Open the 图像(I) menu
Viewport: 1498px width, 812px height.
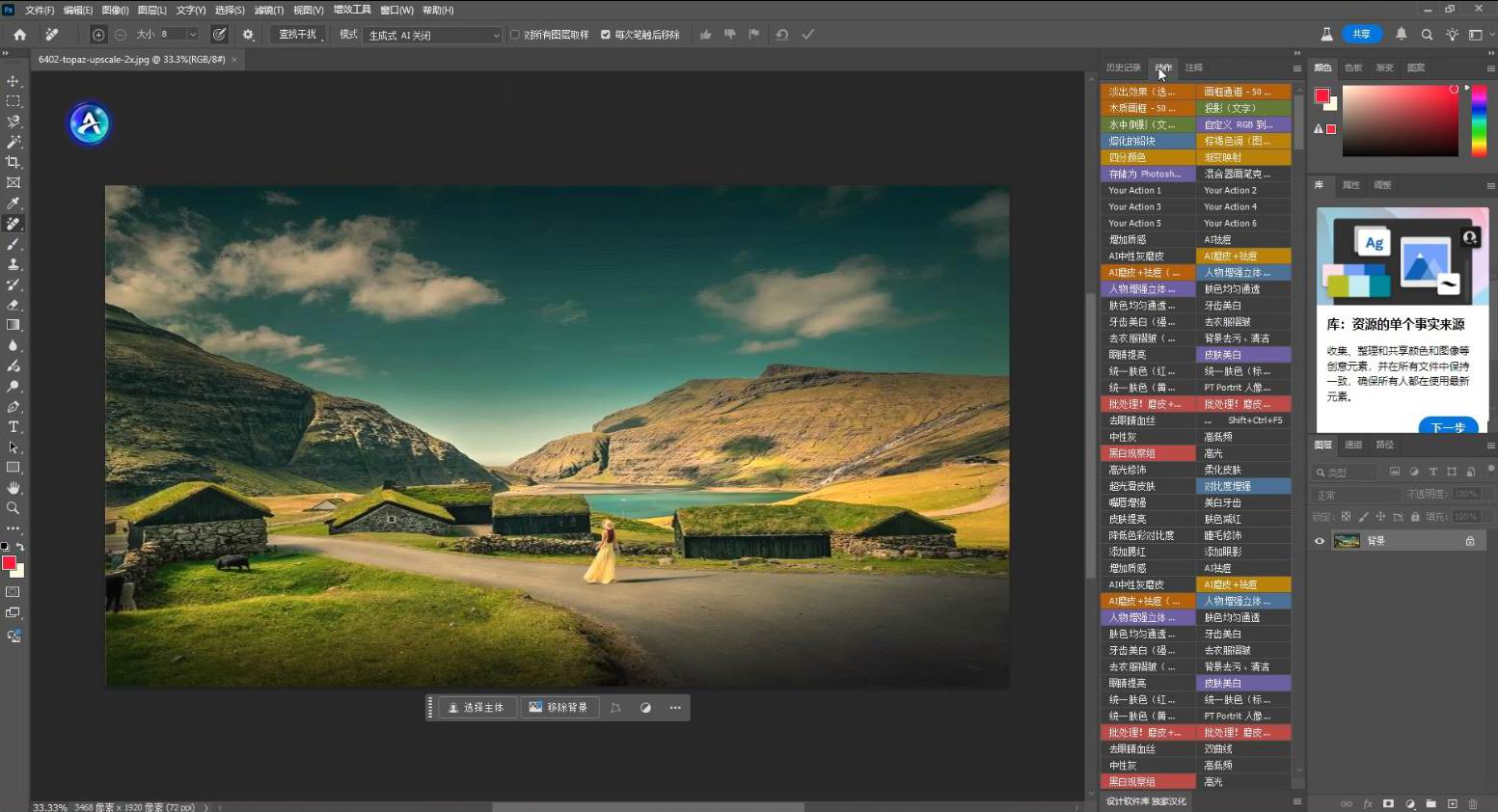[115, 10]
